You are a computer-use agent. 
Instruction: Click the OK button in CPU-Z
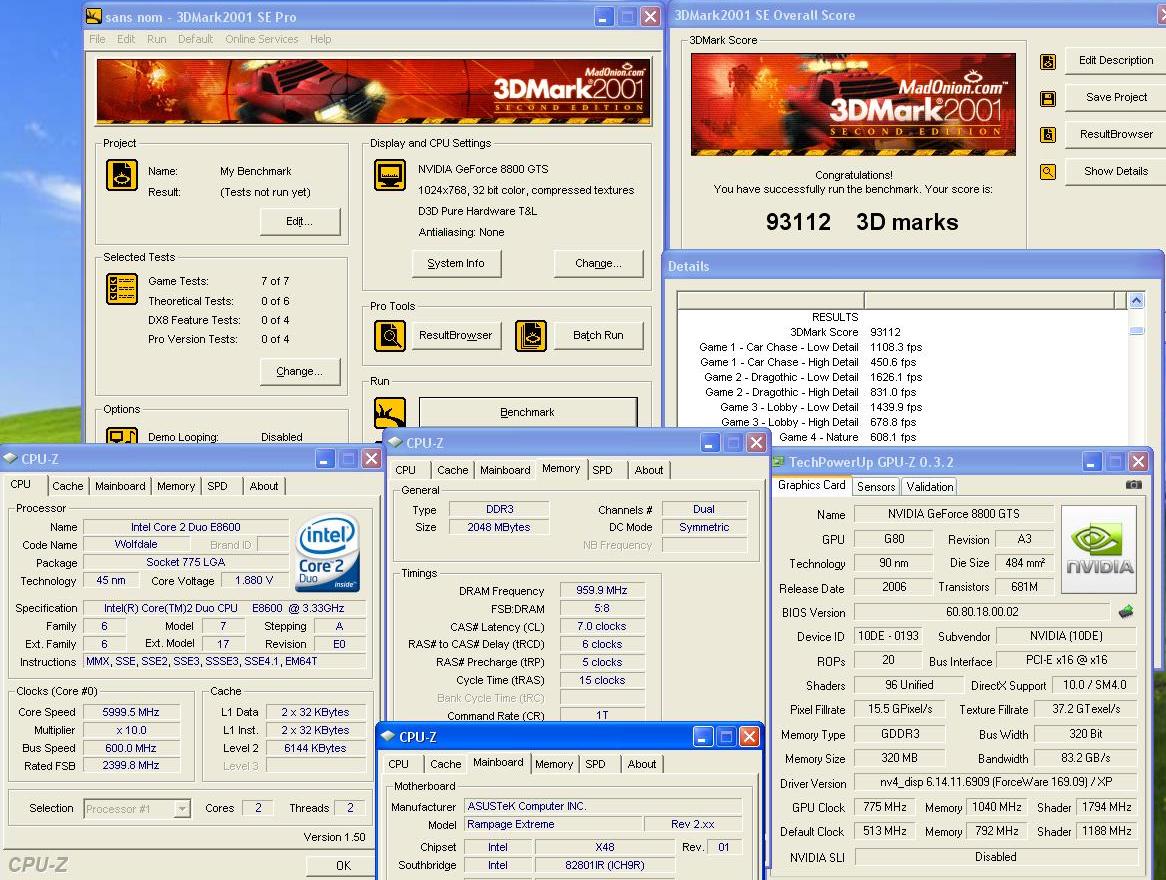[x=343, y=865]
